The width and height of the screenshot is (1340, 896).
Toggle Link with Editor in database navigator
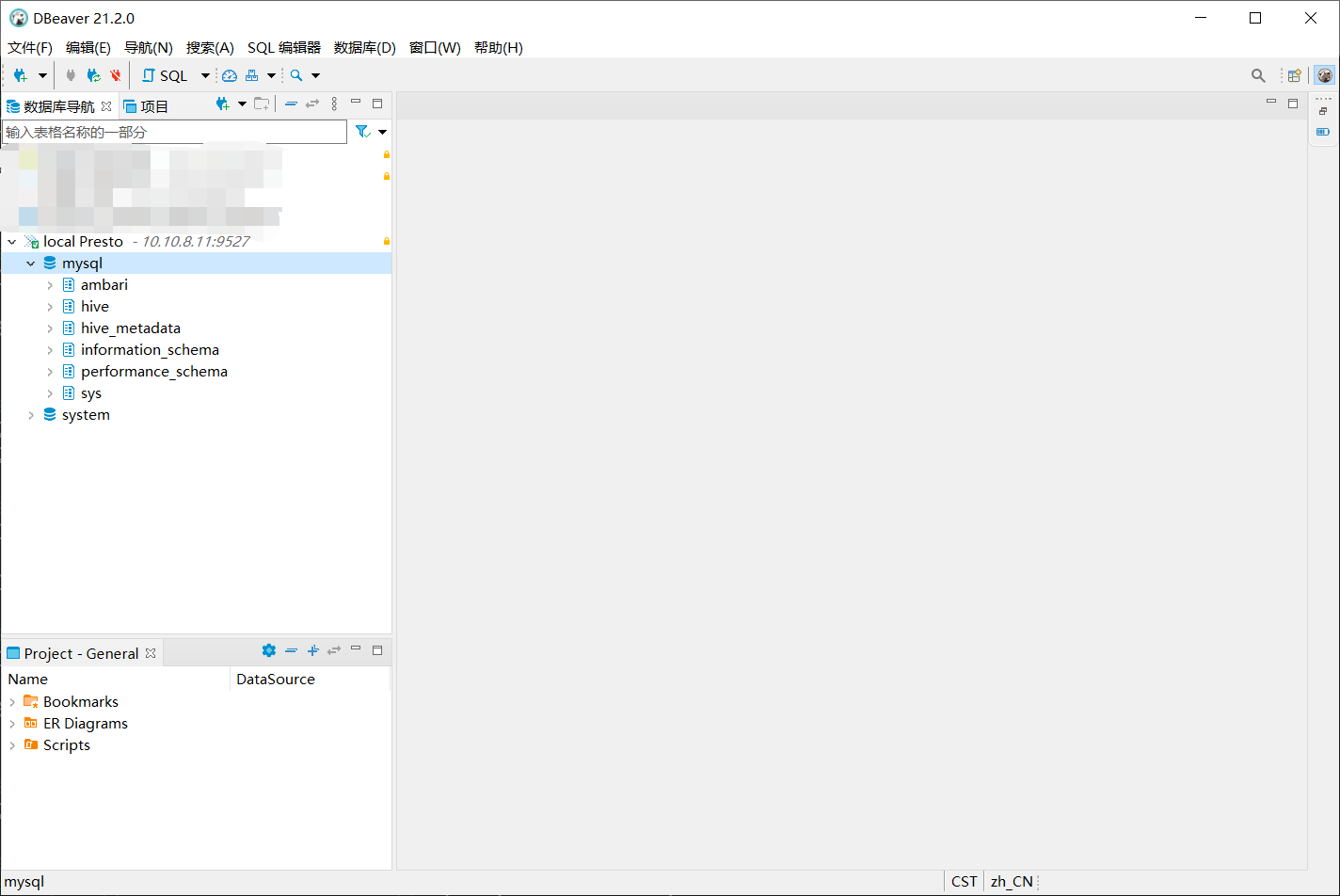click(312, 104)
